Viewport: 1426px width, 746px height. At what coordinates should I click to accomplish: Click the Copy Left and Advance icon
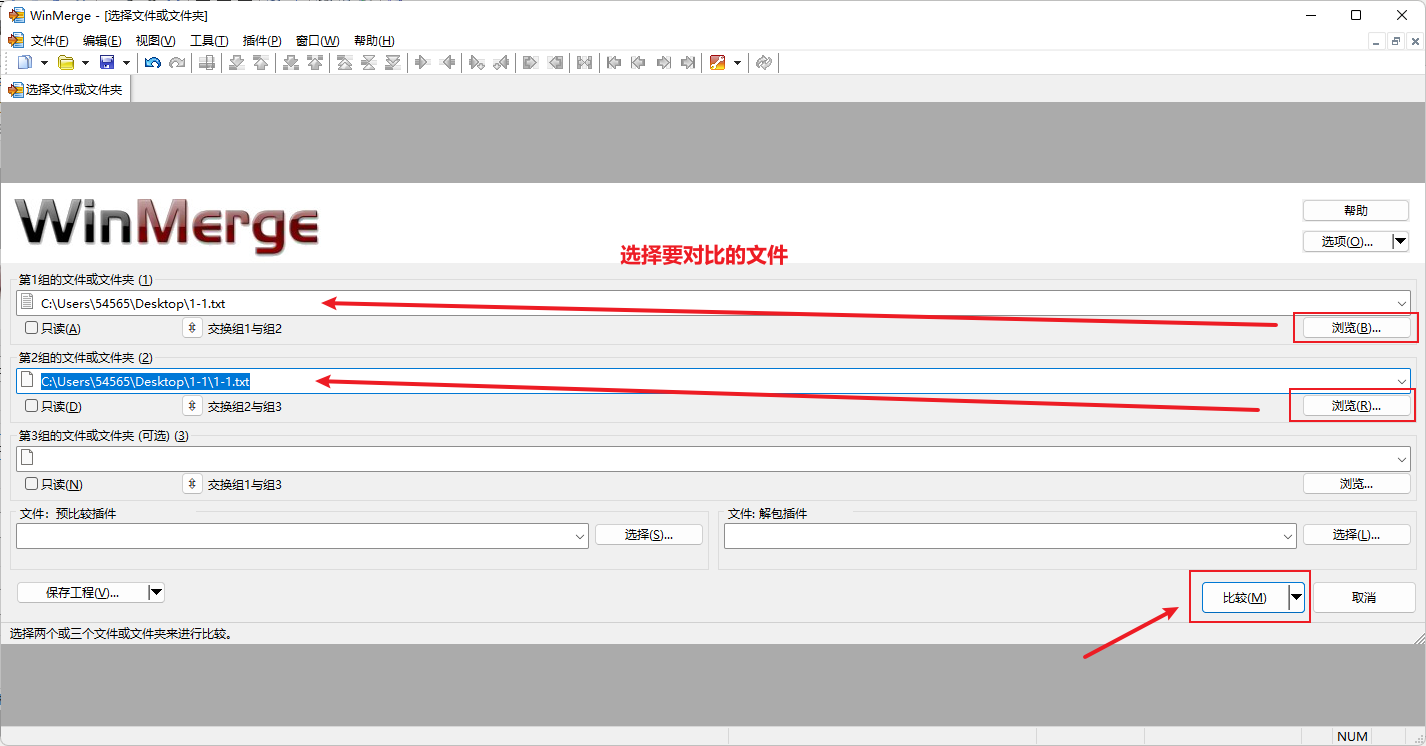(501, 62)
